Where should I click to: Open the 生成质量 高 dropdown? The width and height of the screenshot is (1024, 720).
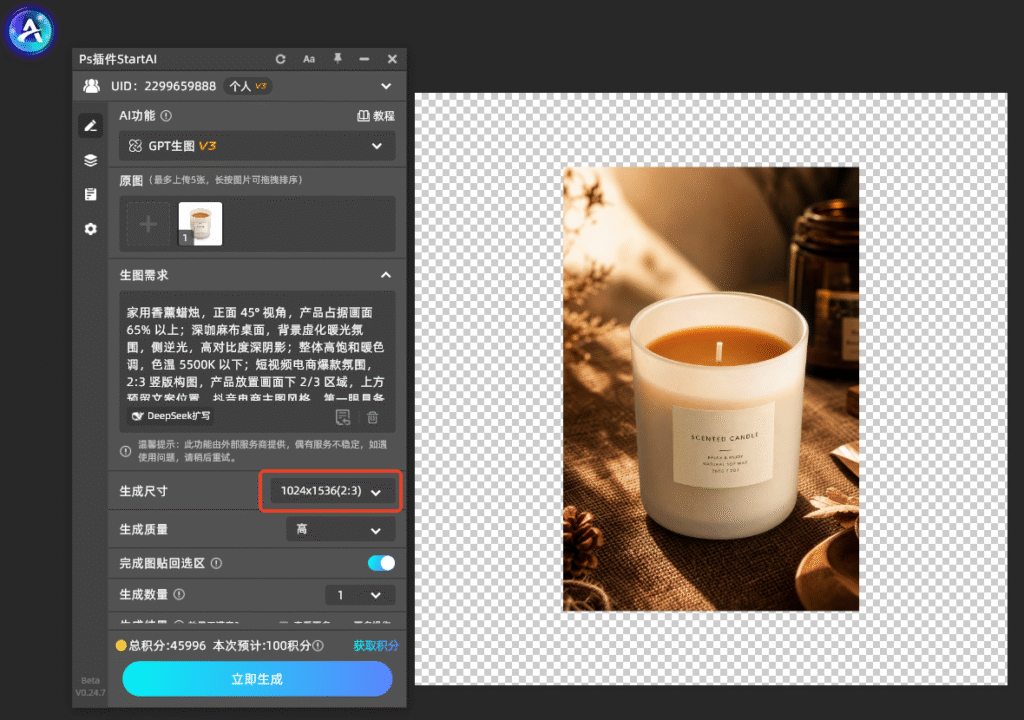pyautogui.click(x=341, y=529)
